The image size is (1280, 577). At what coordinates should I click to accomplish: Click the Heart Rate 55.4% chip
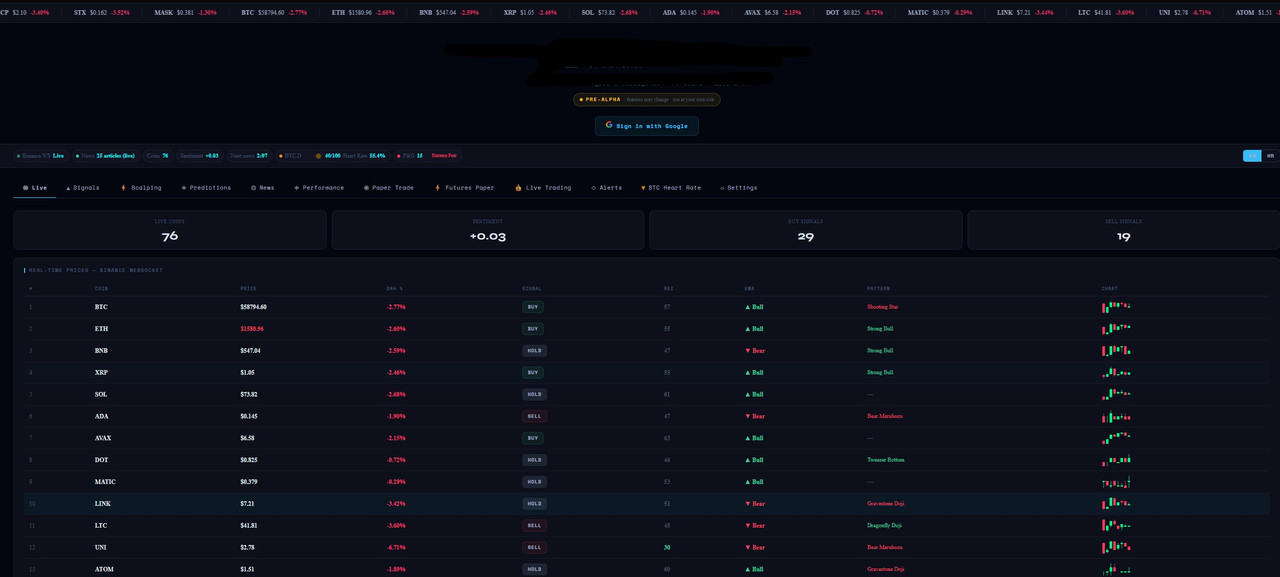coord(350,156)
